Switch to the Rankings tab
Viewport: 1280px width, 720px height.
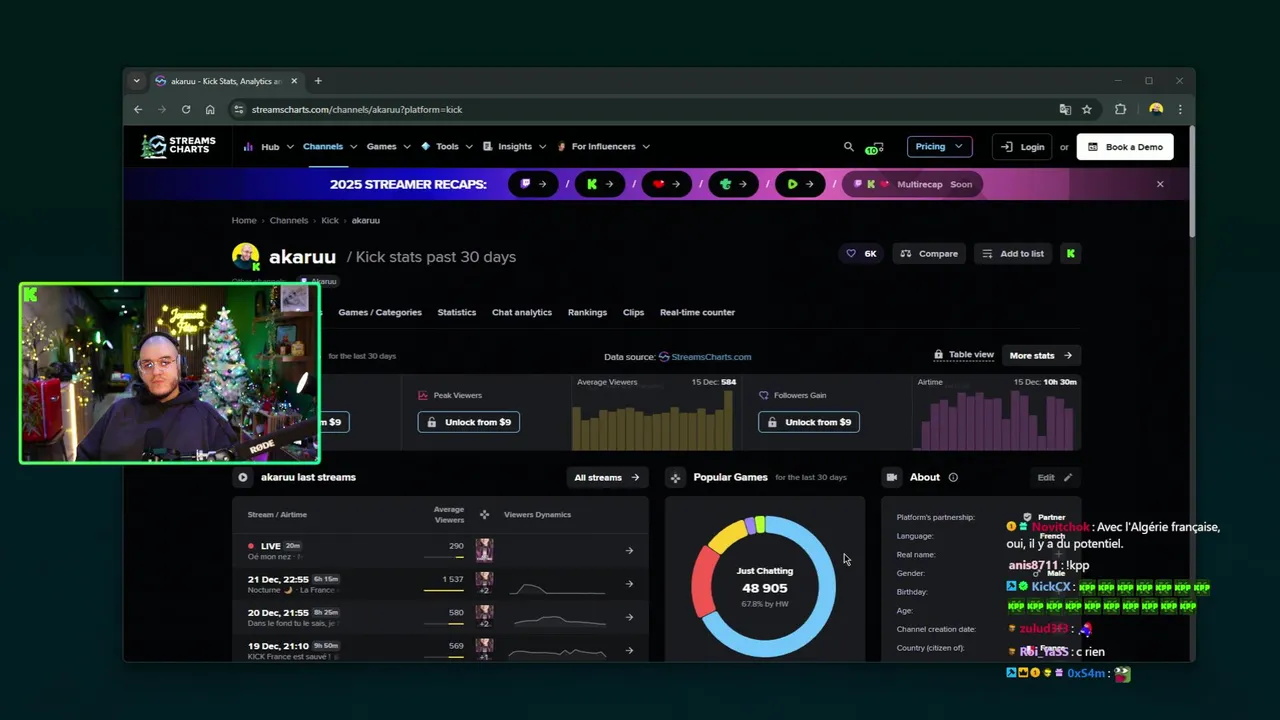[x=587, y=312]
